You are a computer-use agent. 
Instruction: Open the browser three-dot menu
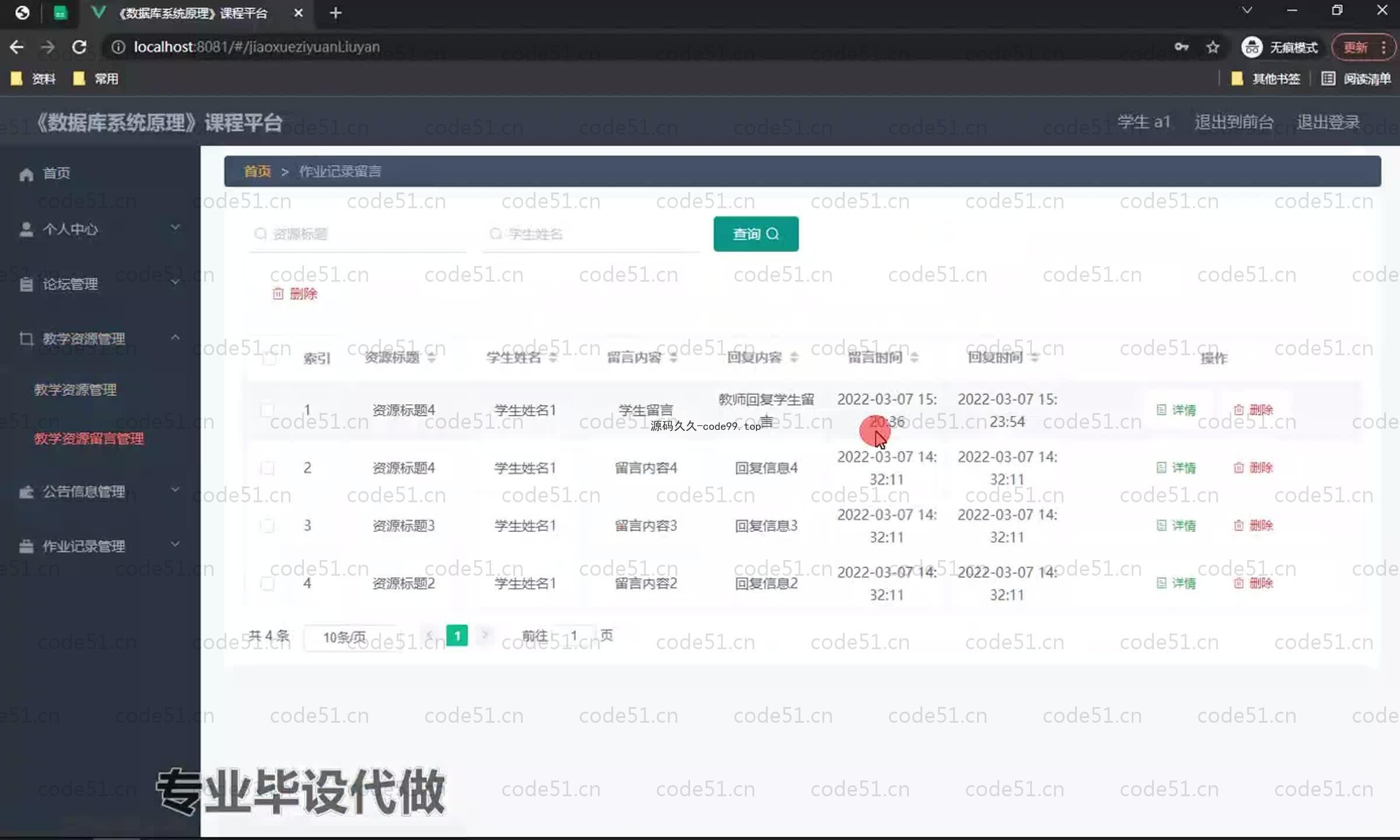1384,47
